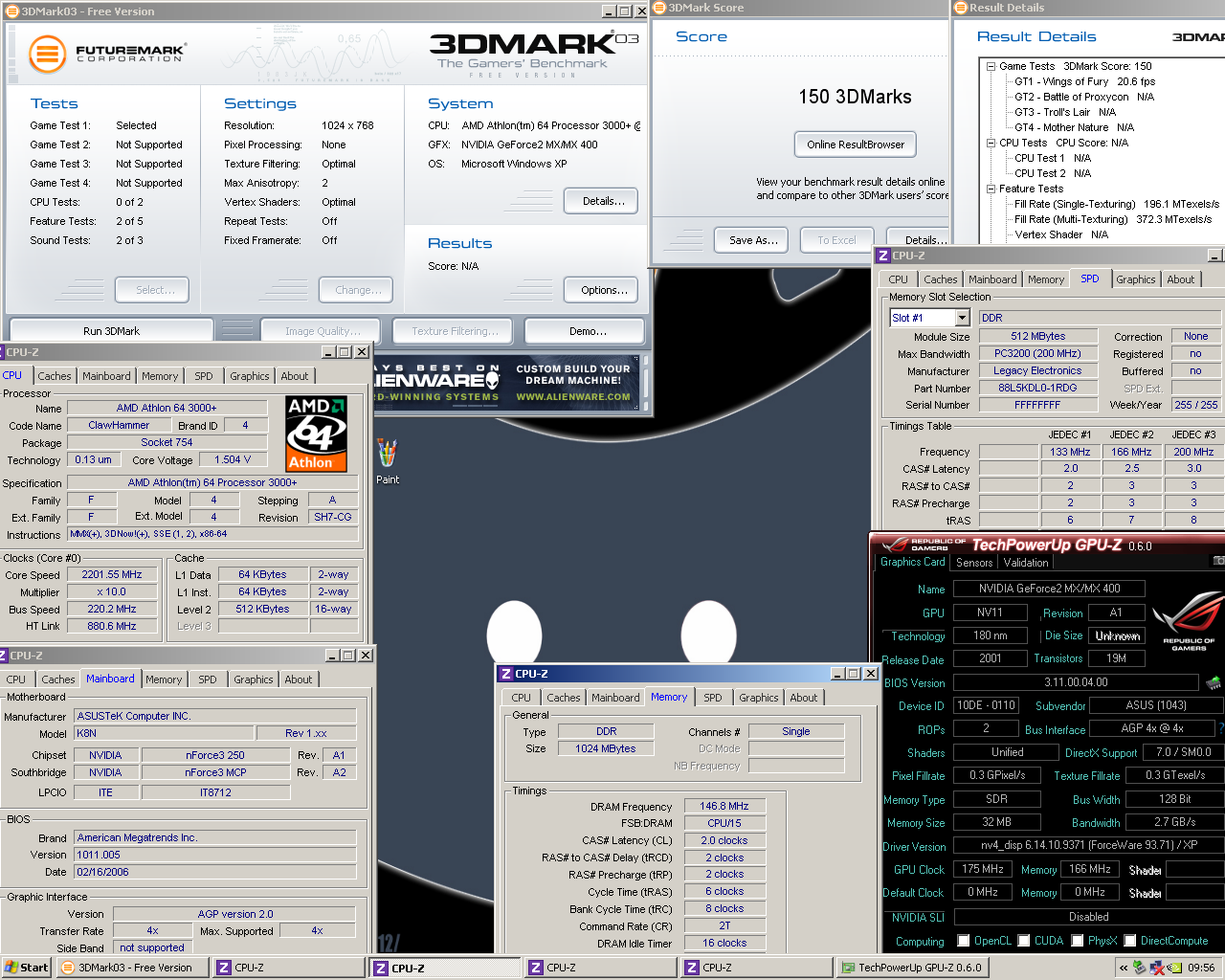Click the Z icon in SPD CPU-Z title bar
The height and width of the screenshot is (980, 1225).
tap(883, 256)
